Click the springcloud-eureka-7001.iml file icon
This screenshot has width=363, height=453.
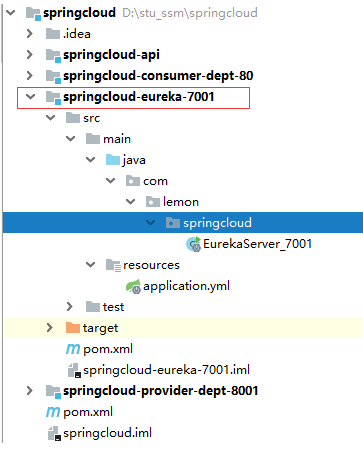[x=74, y=370]
